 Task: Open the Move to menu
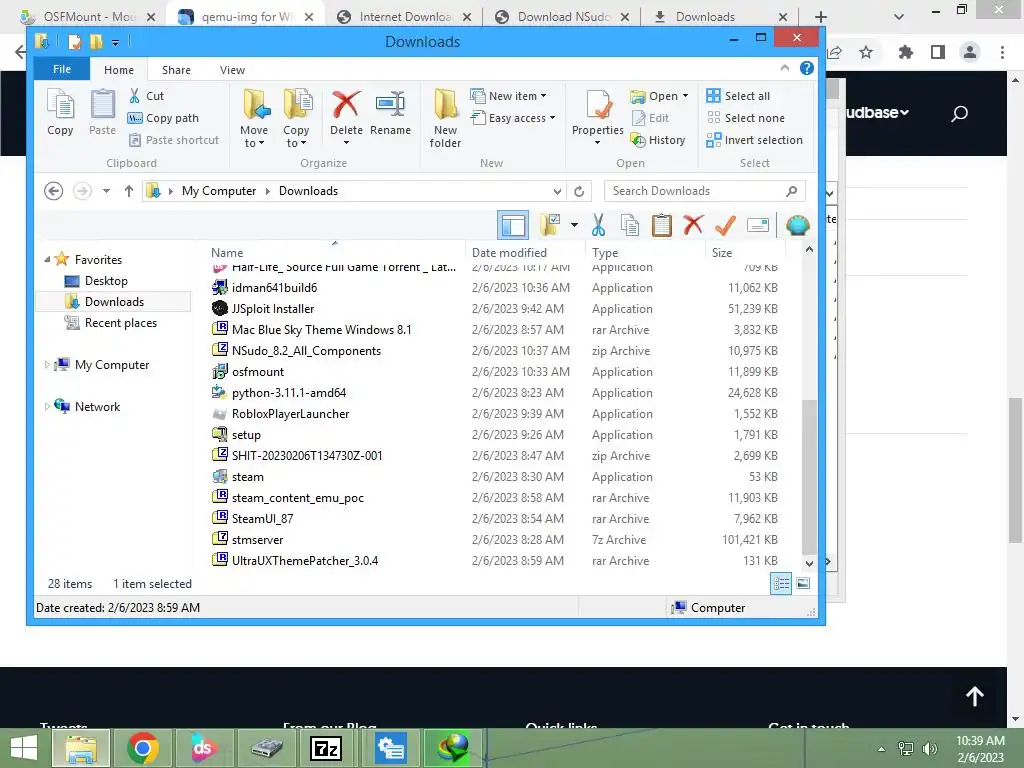point(254,118)
